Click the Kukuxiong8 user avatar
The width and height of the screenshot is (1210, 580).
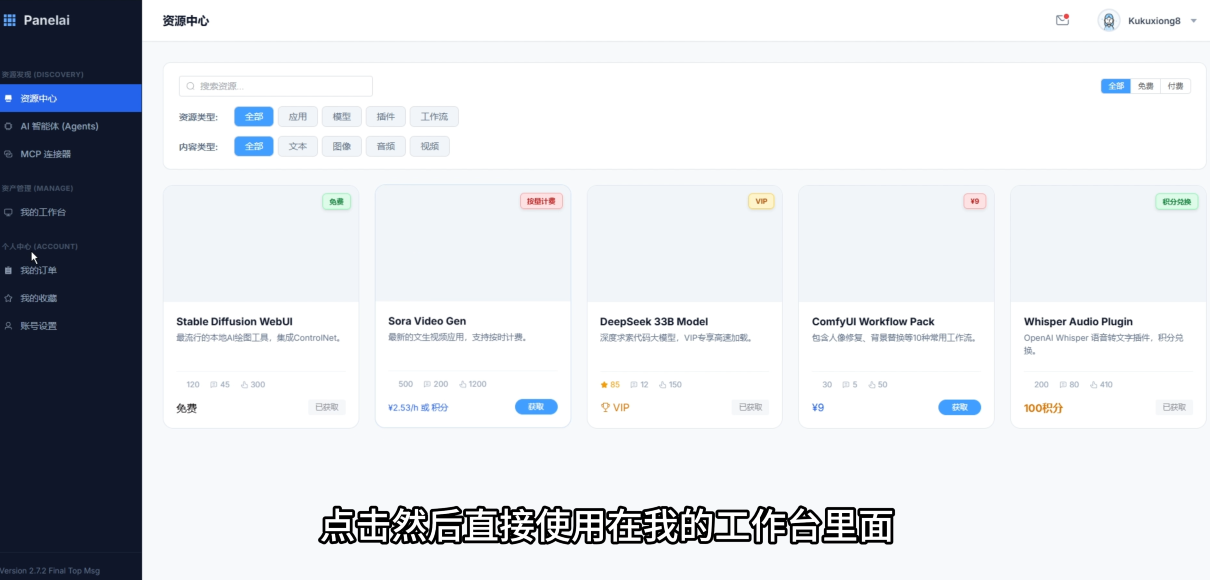(1108, 20)
